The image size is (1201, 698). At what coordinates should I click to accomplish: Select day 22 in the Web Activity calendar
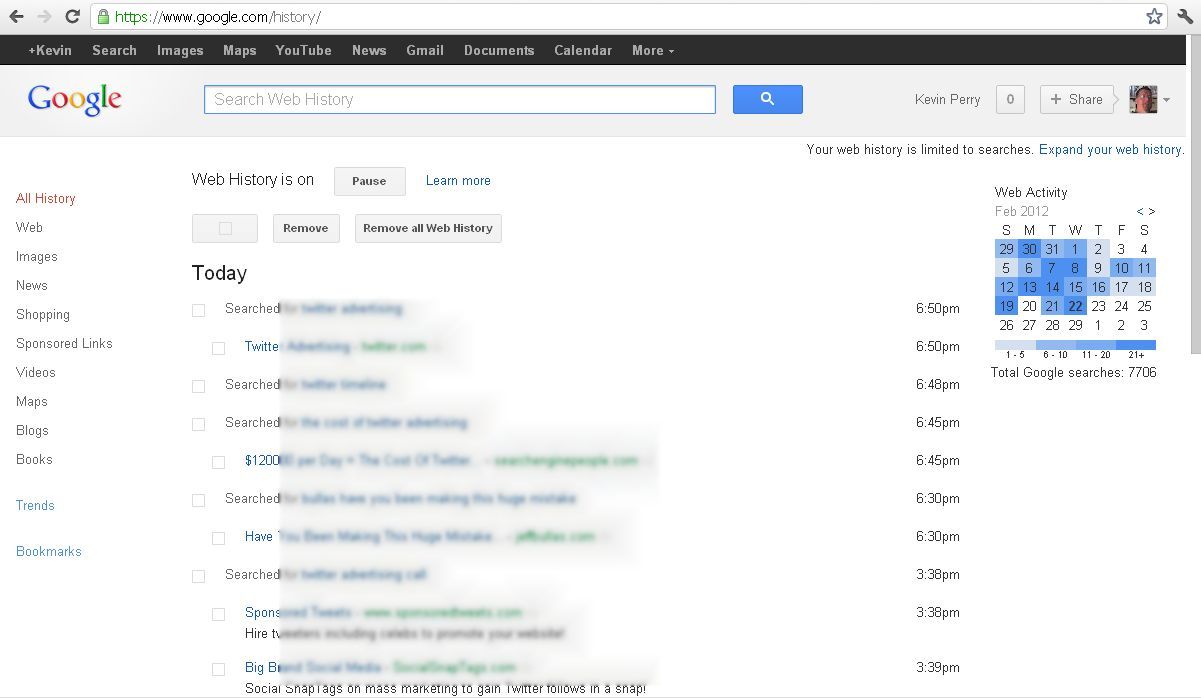pyautogui.click(x=1075, y=306)
